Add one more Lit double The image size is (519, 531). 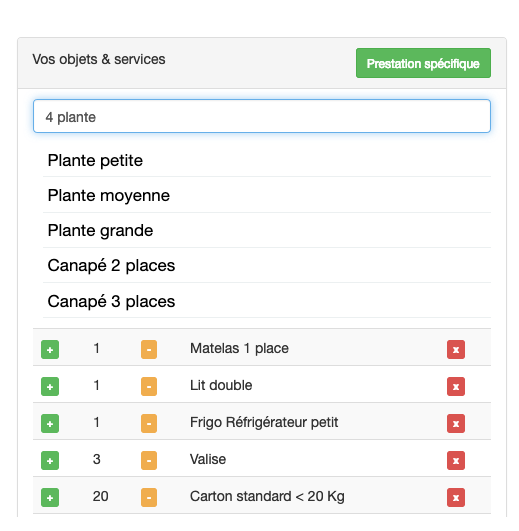click(x=50, y=386)
